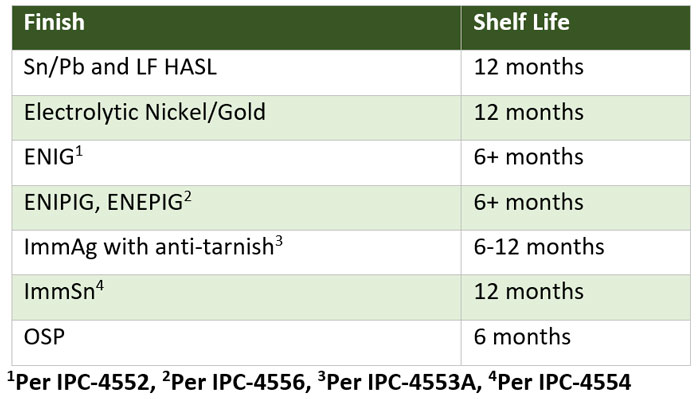Select the ImmSn finish cell

(236, 297)
